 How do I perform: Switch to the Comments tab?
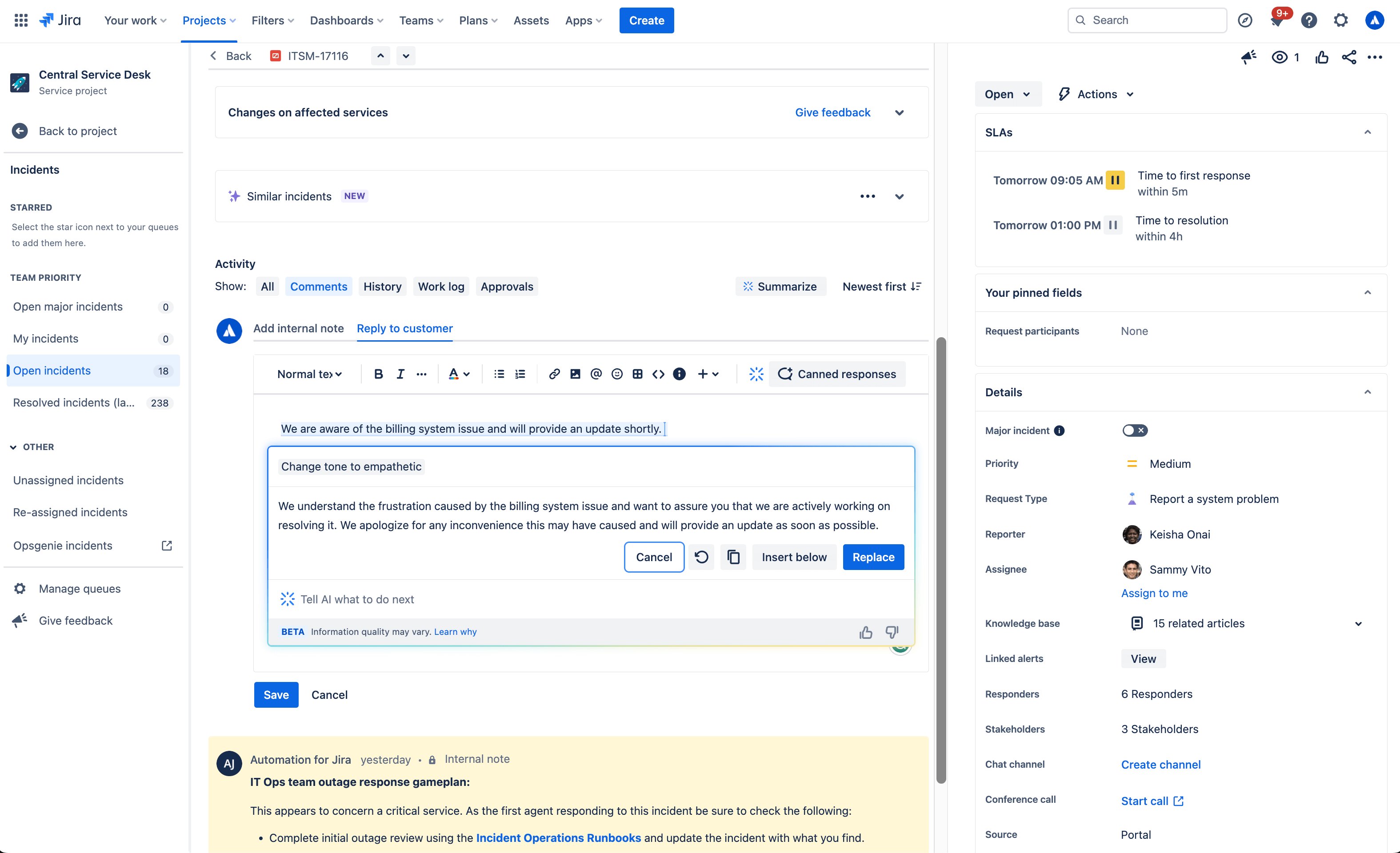tap(318, 286)
